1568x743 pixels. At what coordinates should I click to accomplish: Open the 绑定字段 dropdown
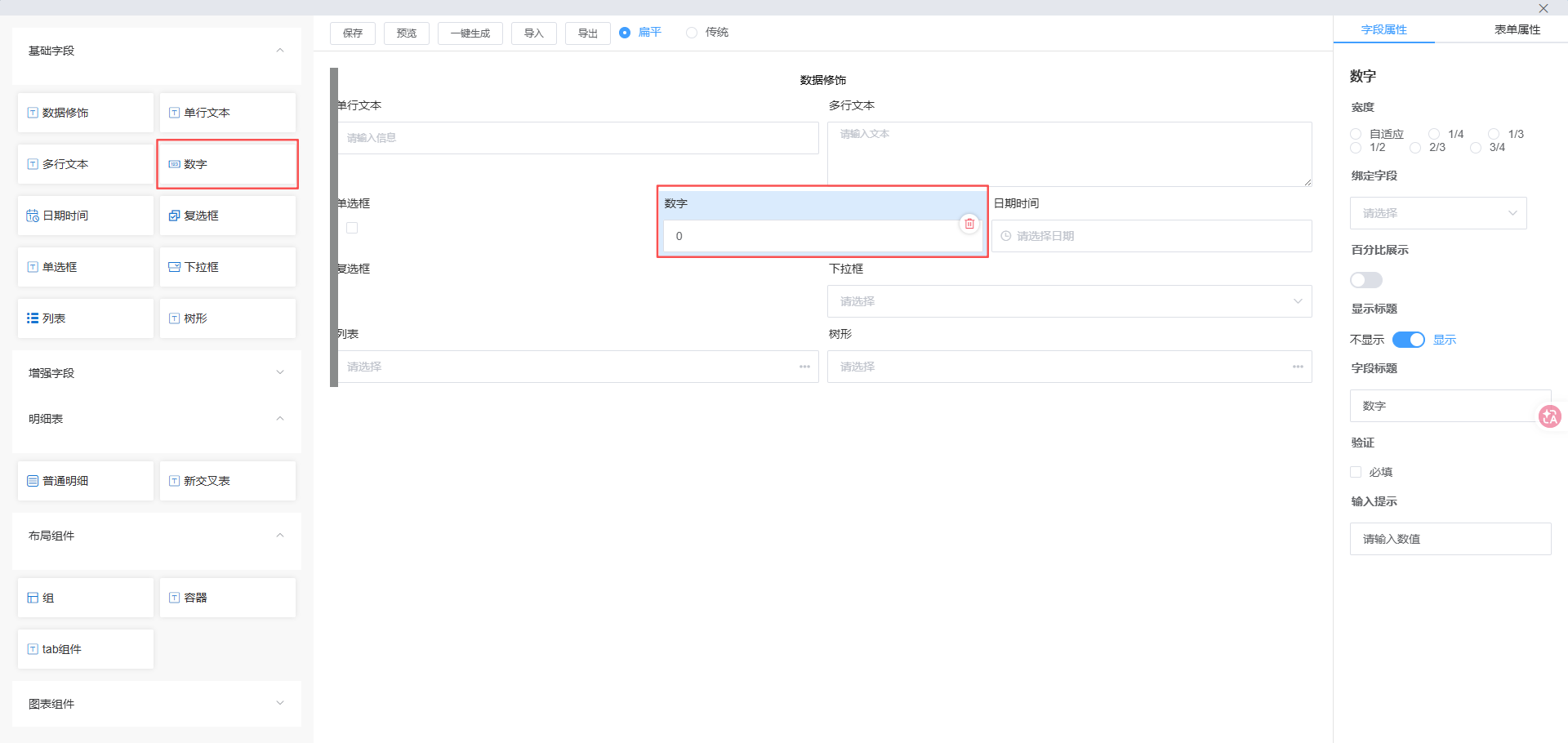pos(1438,213)
